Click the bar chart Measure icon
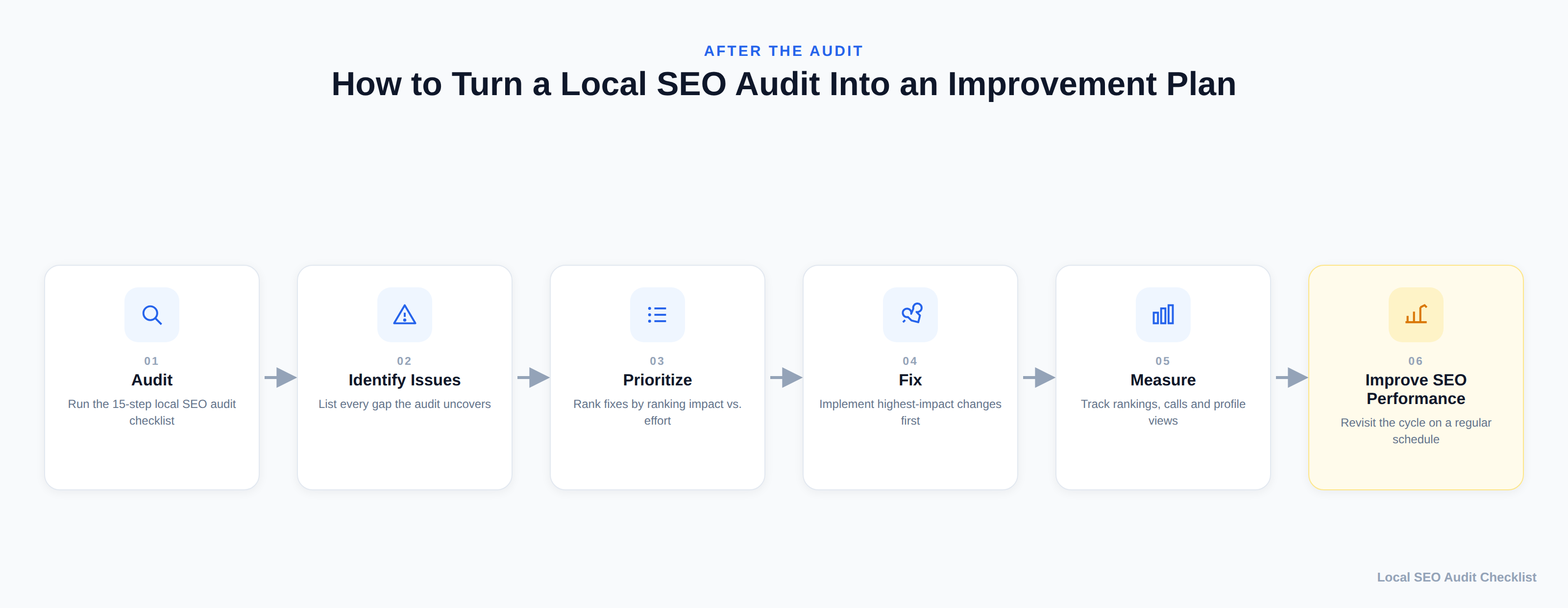 tap(1163, 314)
